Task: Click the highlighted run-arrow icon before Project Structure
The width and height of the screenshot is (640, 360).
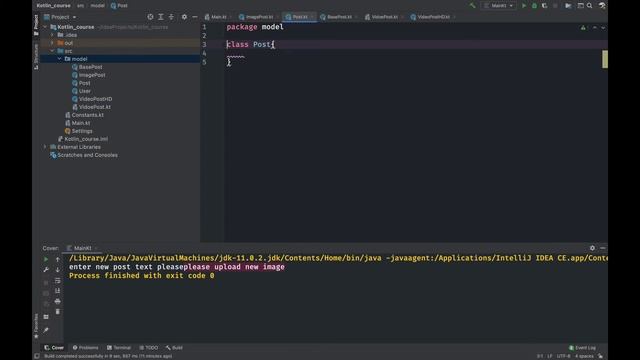Action: coord(568,6)
